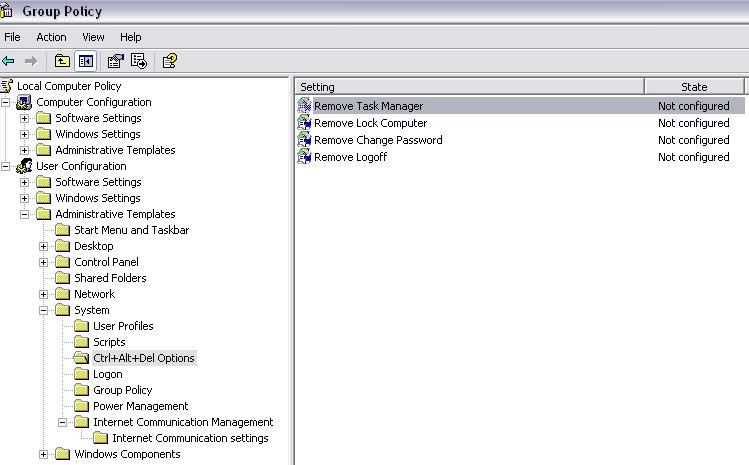
Task: Toggle the Show/Hide Console Tree icon
Action: (86, 61)
